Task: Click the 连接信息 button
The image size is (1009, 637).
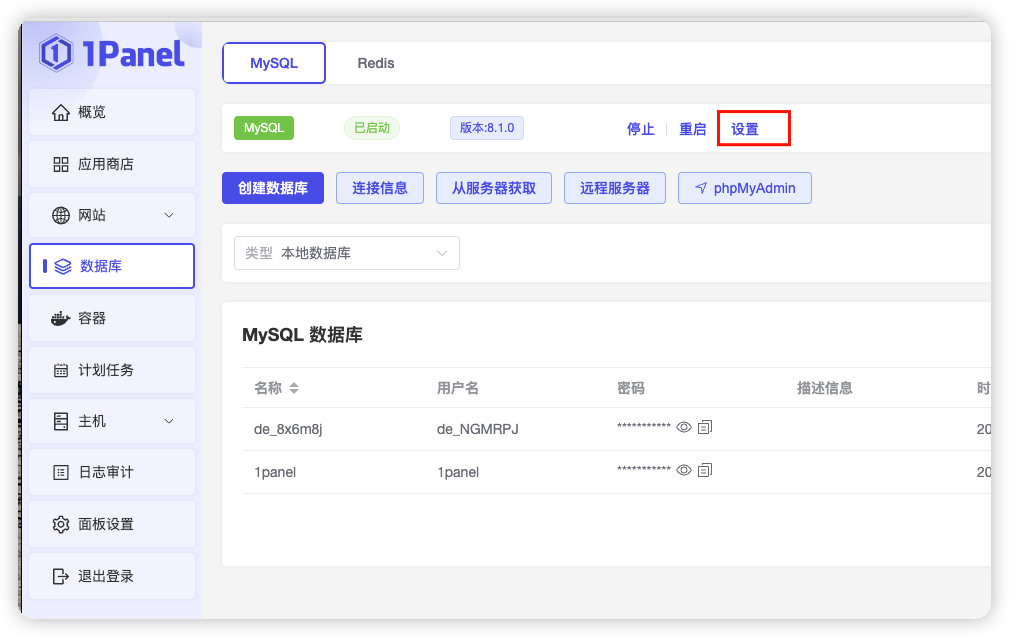Action: (x=380, y=188)
